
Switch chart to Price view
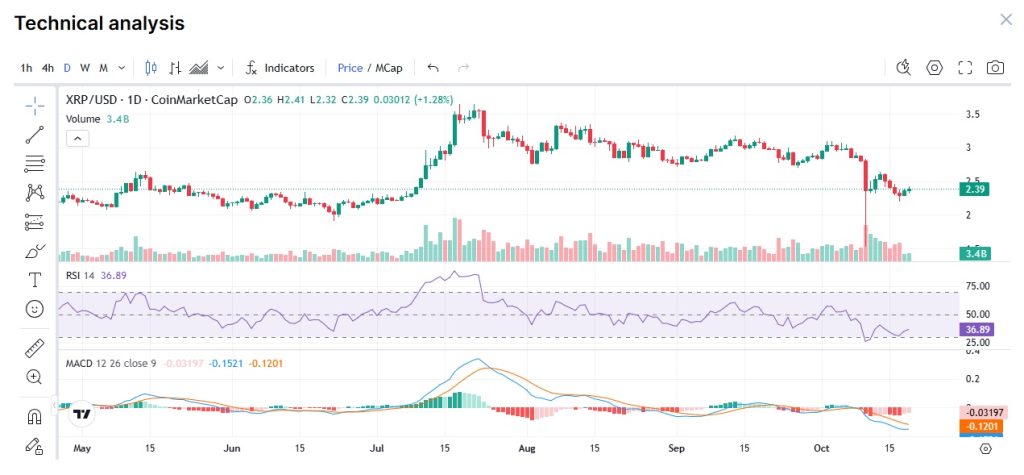click(350, 68)
